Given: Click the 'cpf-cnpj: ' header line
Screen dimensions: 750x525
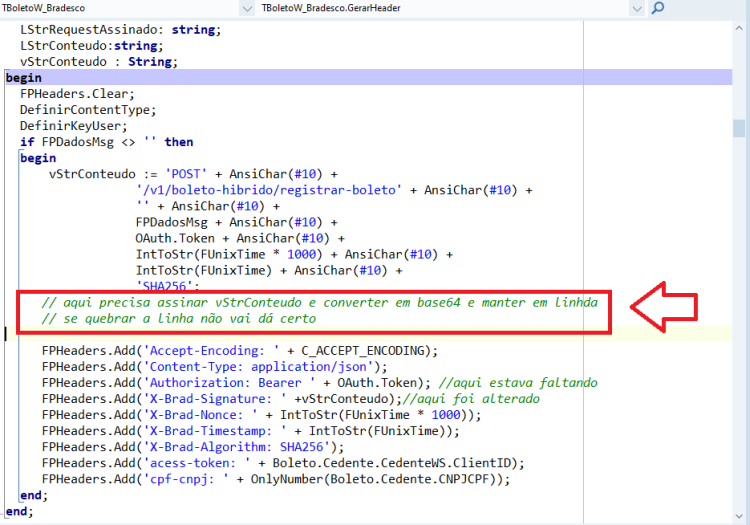Looking at the screenshot, I should 276,479.
